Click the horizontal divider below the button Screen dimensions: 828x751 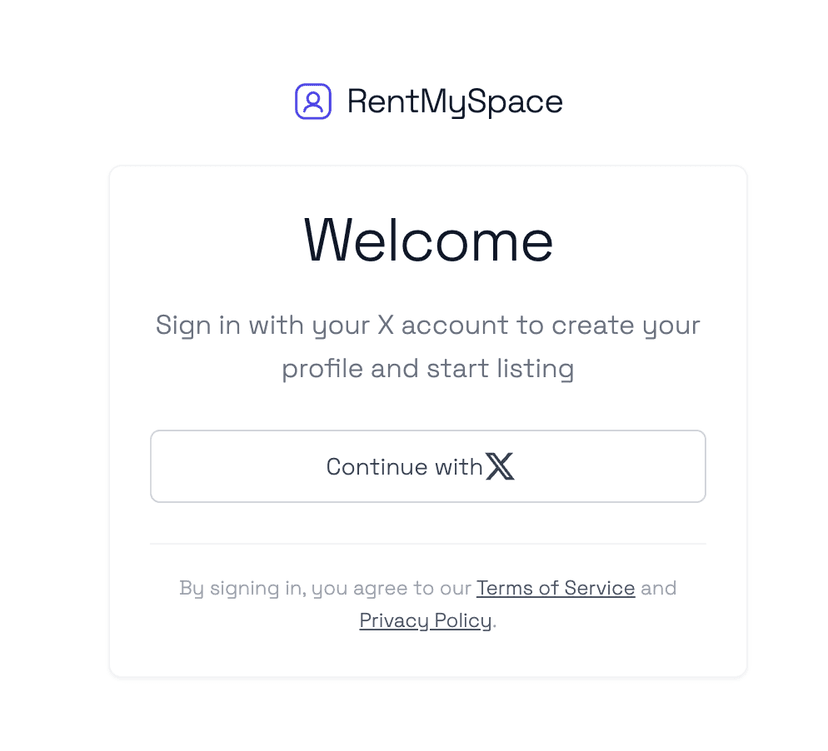[x=428, y=544]
